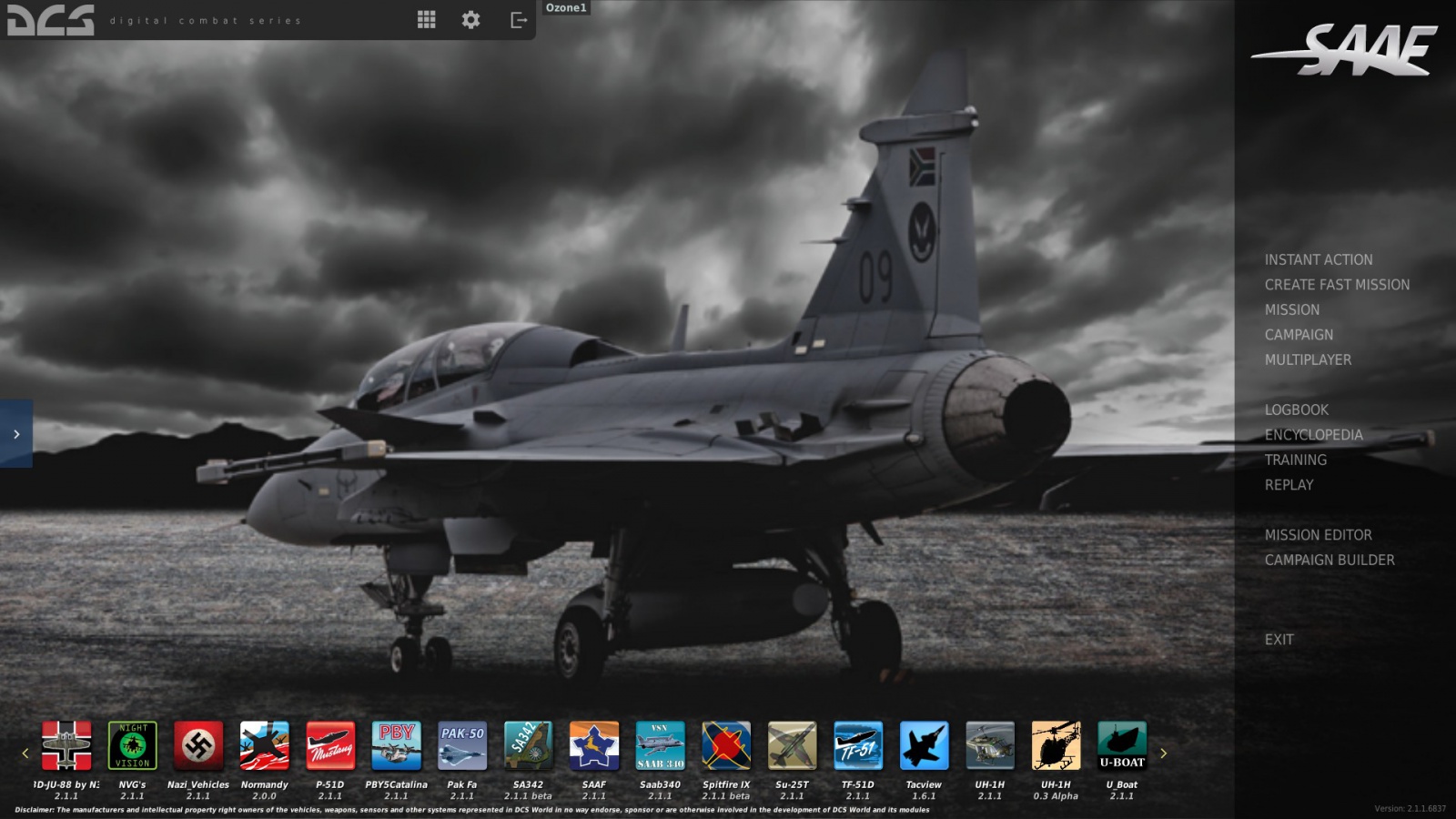Open the MISSION EDITOR menu entry

pyautogui.click(x=1317, y=535)
